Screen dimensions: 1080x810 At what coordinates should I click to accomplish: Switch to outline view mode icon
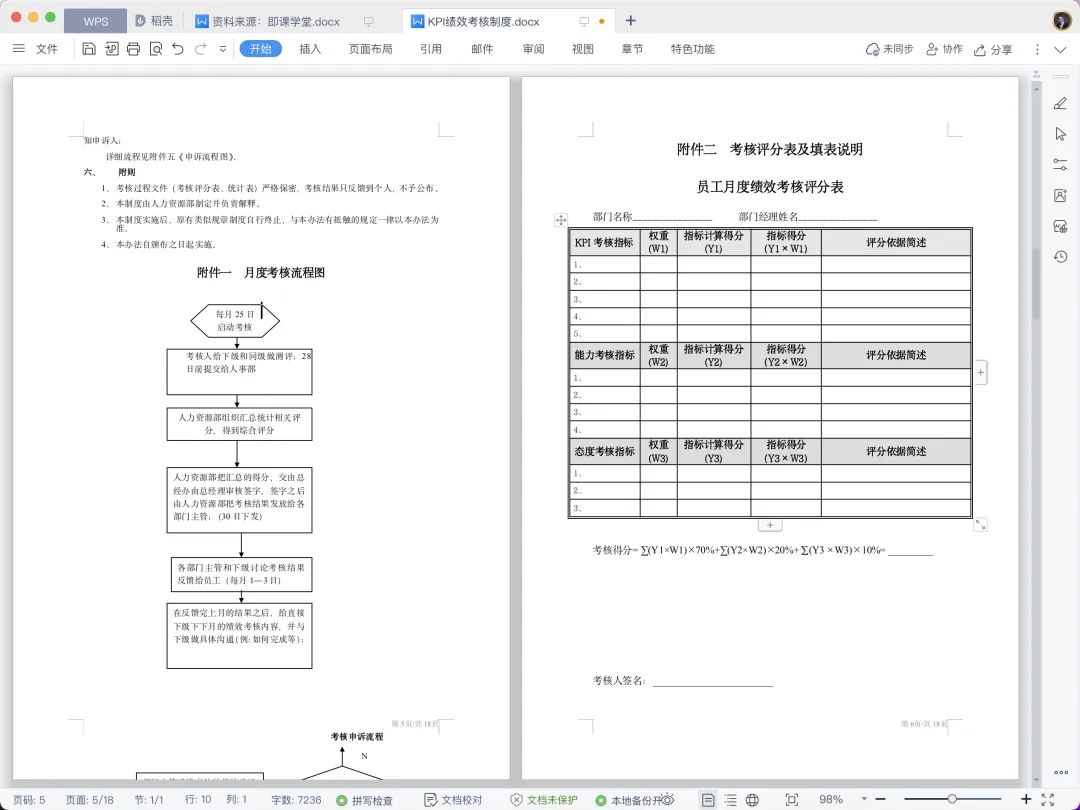tap(730, 800)
